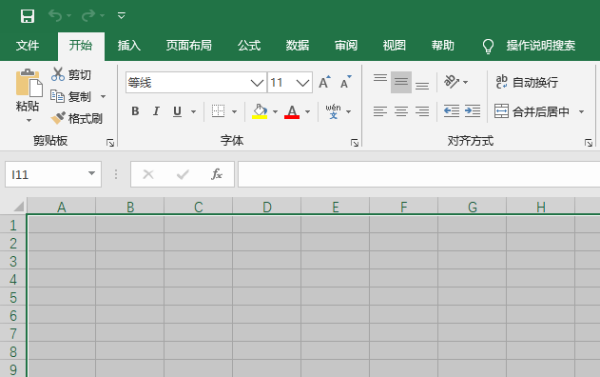Click Merge and Center (合并后居中) button
This screenshot has height=377, width=600.
[x=532, y=111]
